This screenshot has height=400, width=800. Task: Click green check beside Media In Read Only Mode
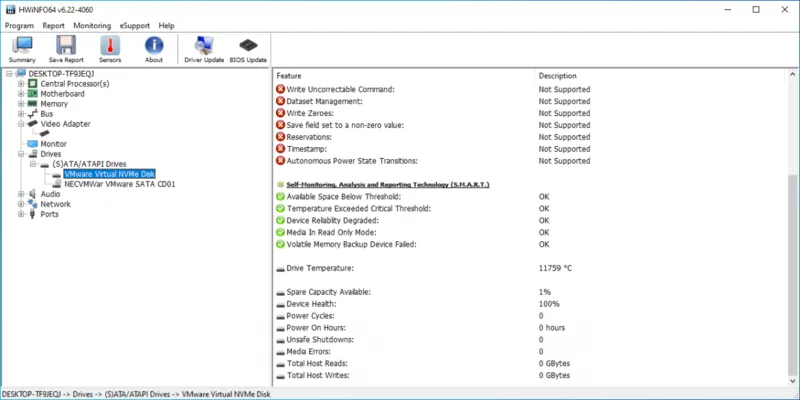click(280, 232)
